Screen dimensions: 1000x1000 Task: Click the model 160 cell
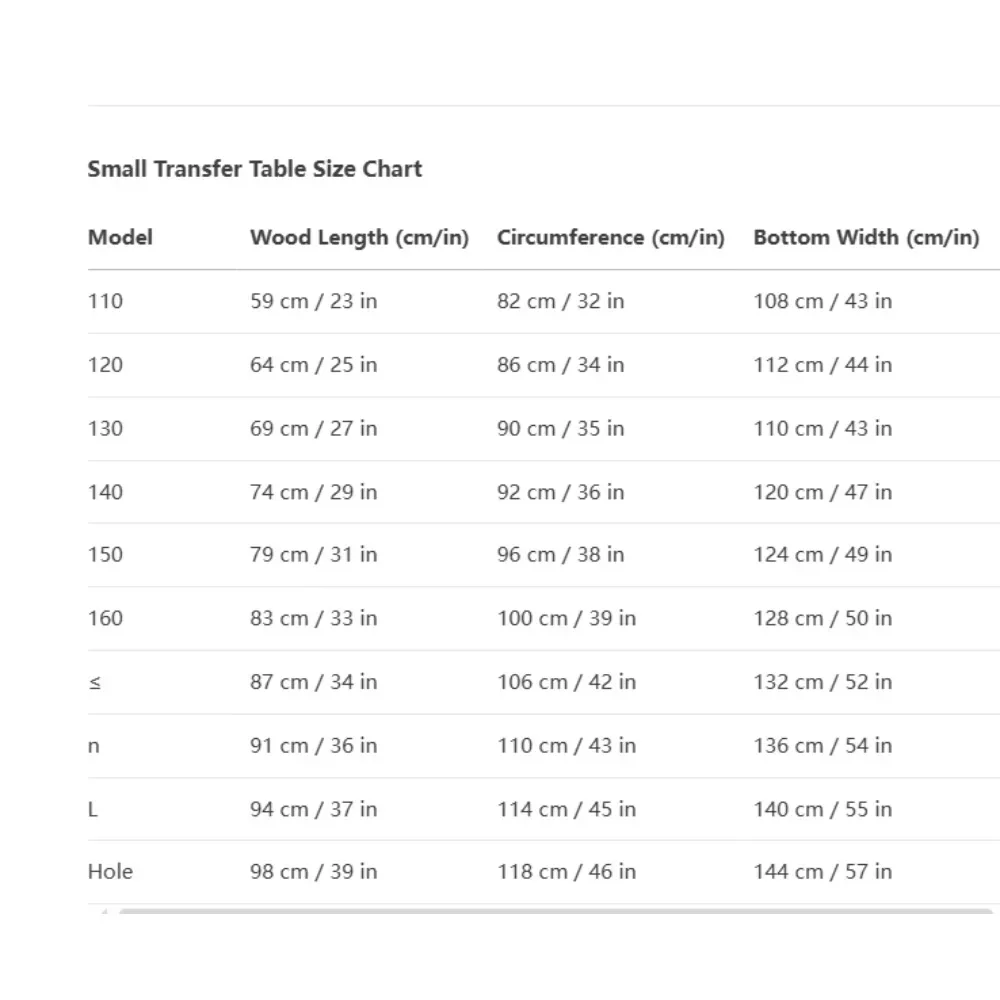click(x=105, y=618)
